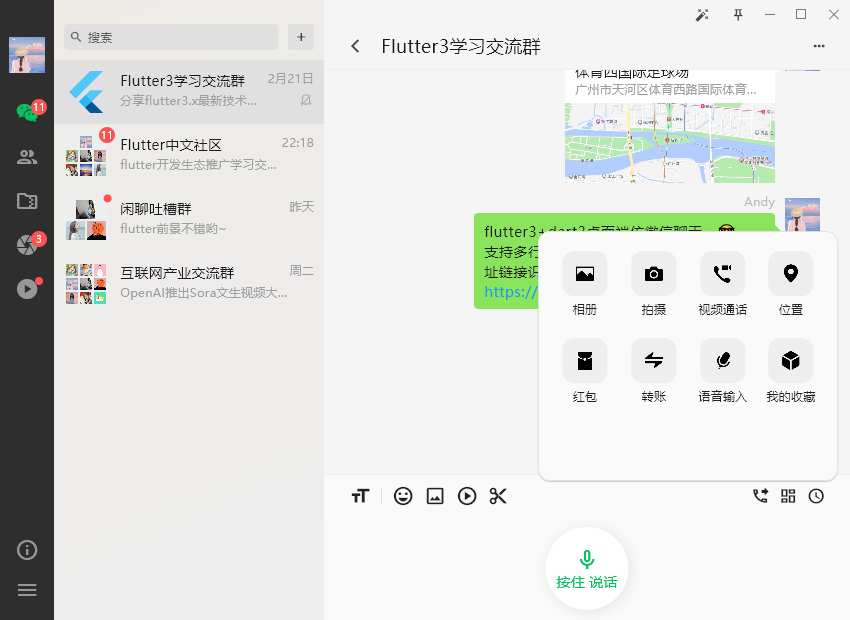Viewport: 850px width, 620px height.
Task: Open the video Channels icon in the sidebar
Action: pyautogui.click(x=27, y=289)
